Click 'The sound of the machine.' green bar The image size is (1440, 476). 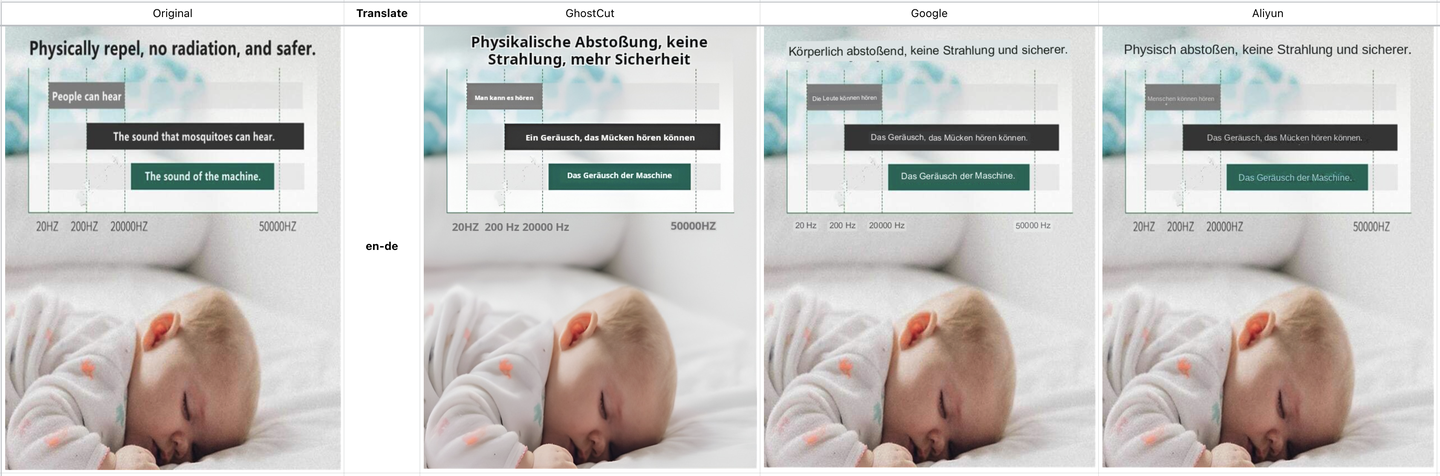tap(203, 176)
